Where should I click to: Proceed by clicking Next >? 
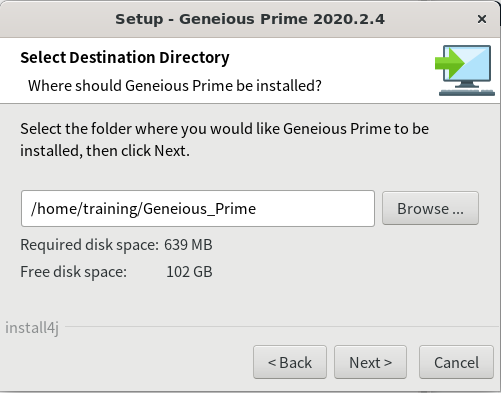370,362
